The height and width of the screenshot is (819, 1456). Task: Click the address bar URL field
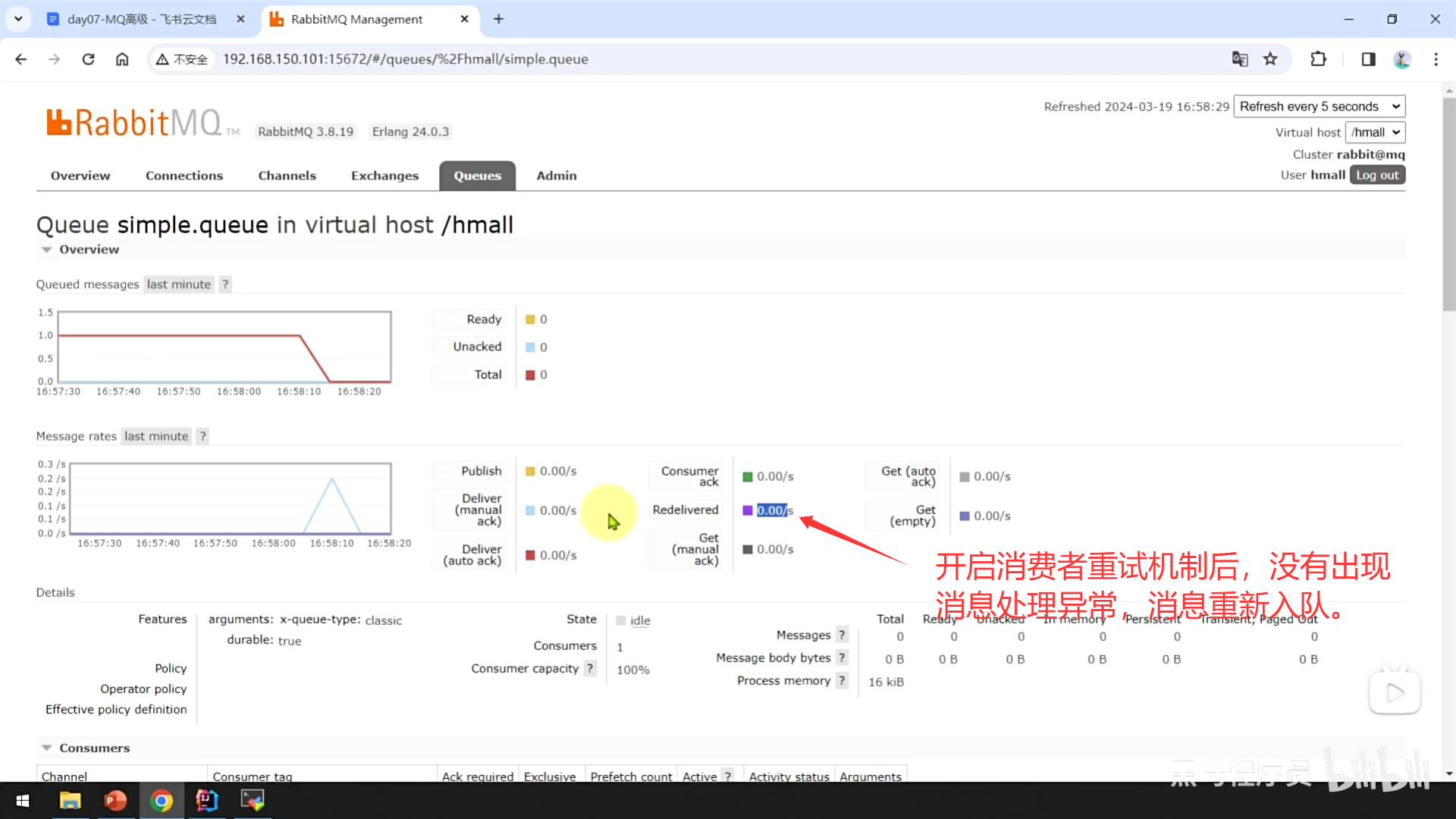point(405,59)
